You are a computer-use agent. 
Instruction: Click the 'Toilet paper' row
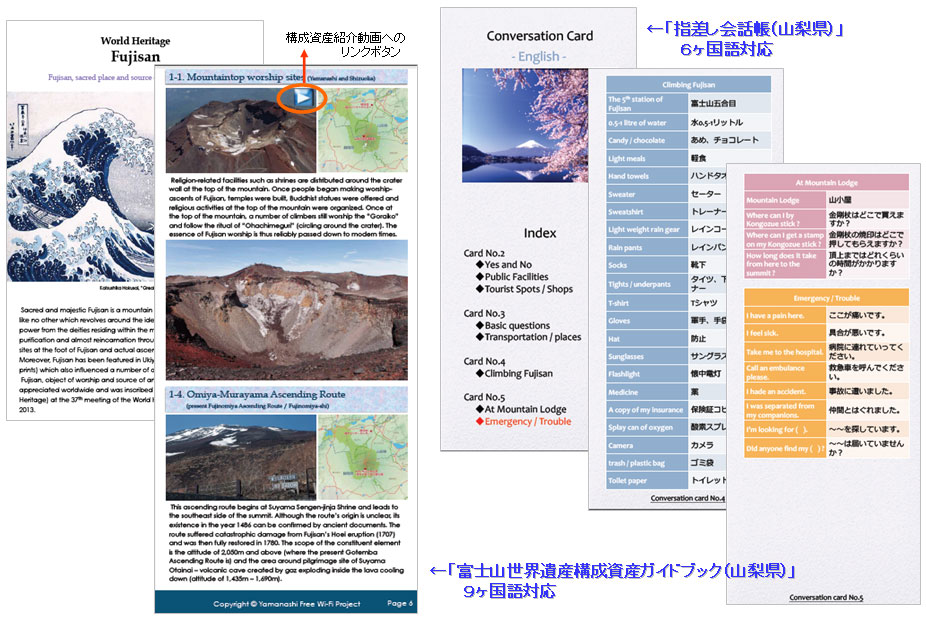(666, 480)
